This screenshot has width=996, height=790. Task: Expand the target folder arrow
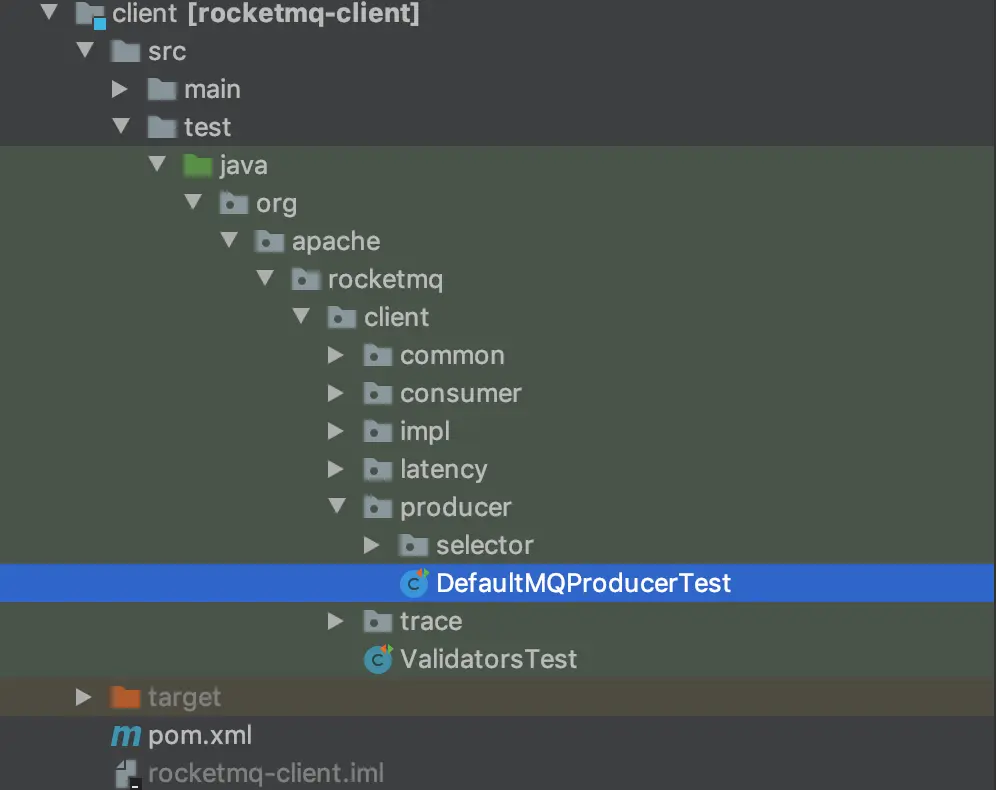pyautogui.click(x=84, y=697)
